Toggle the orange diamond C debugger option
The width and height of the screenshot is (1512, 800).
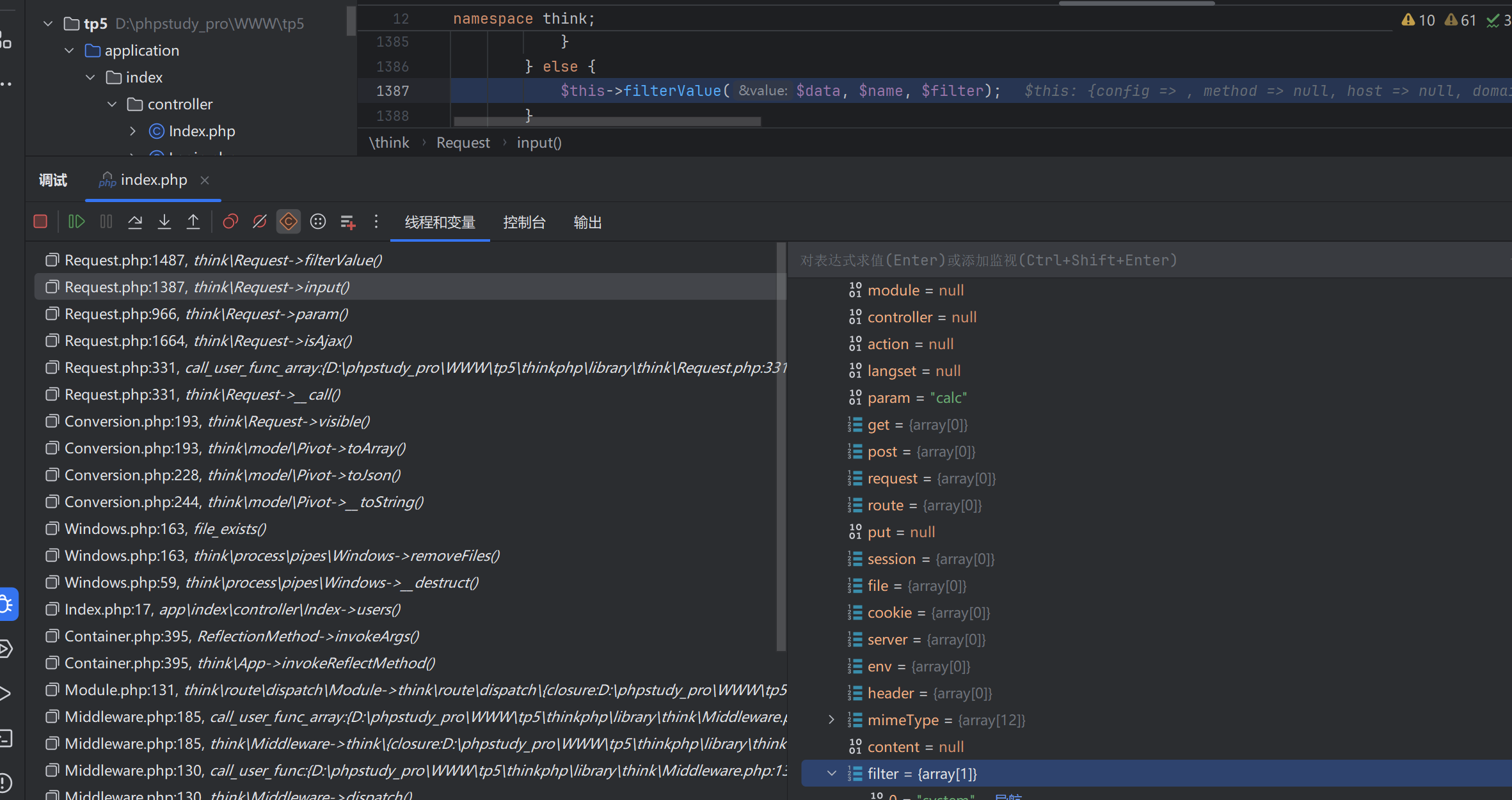tap(289, 222)
